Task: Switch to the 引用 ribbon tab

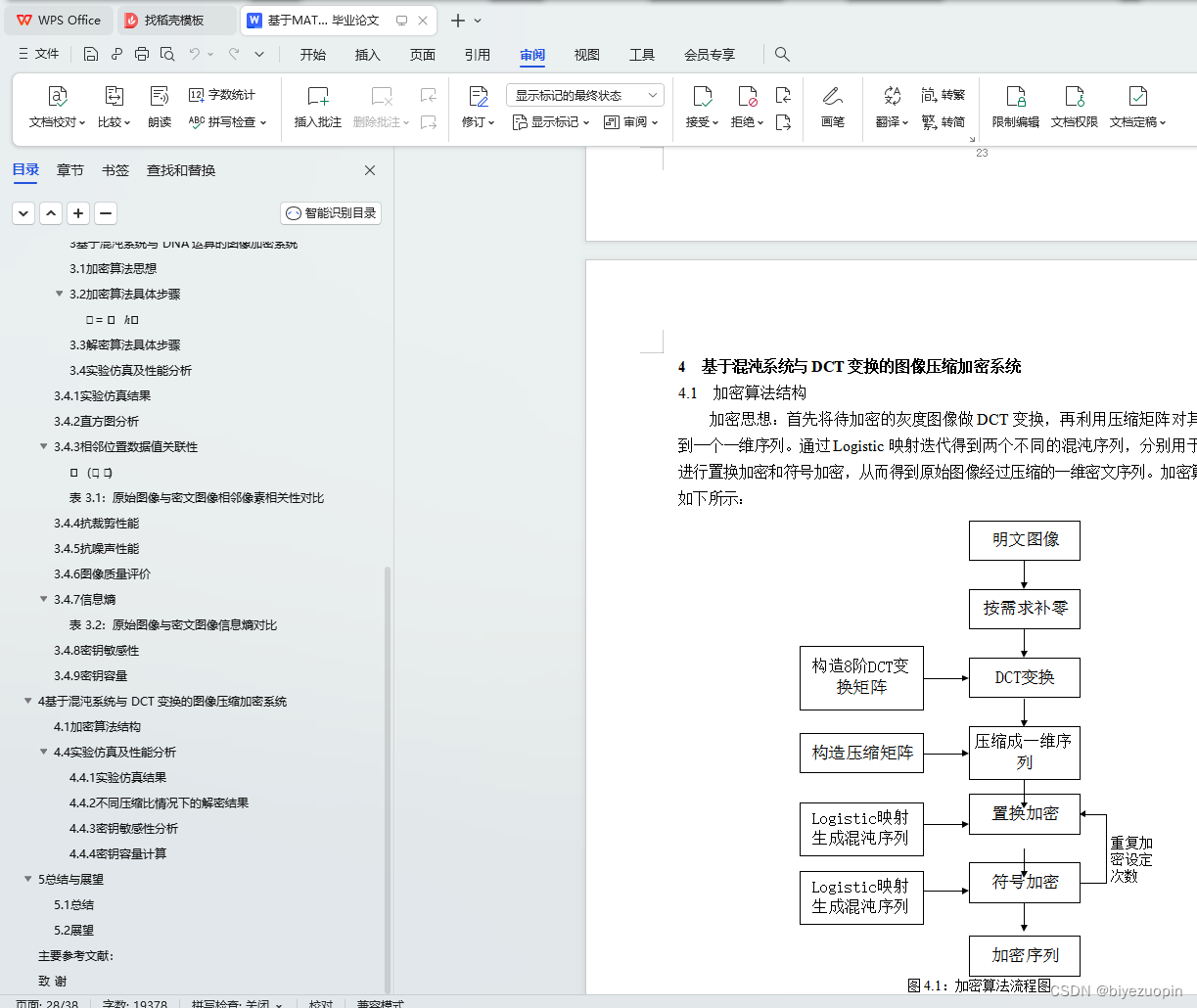Action: click(x=478, y=55)
